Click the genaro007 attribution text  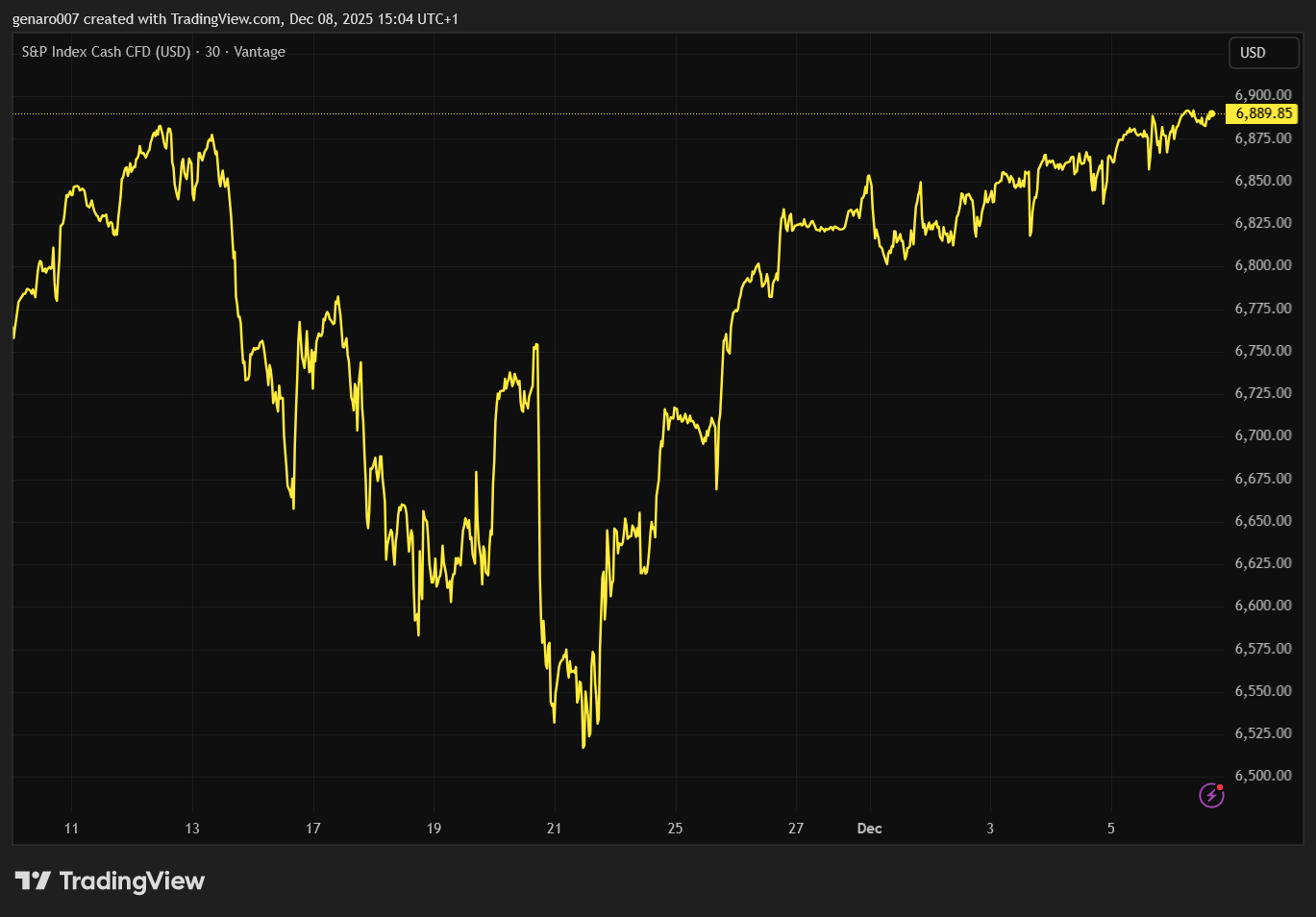point(45,18)
